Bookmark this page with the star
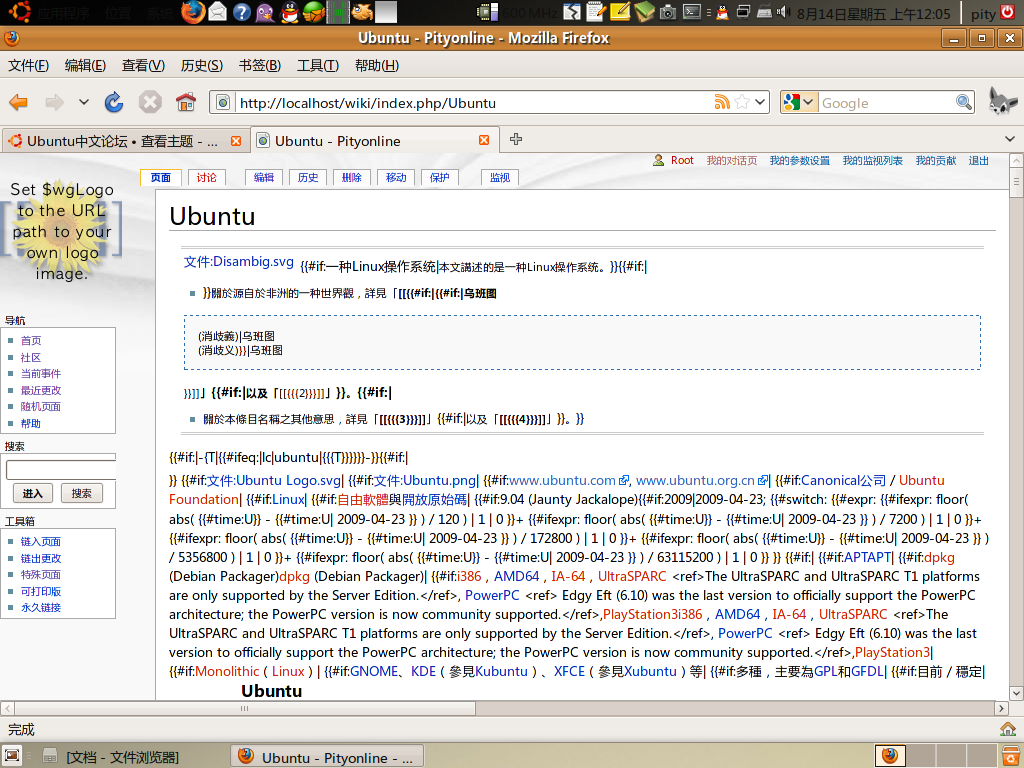 click(742, 102)
